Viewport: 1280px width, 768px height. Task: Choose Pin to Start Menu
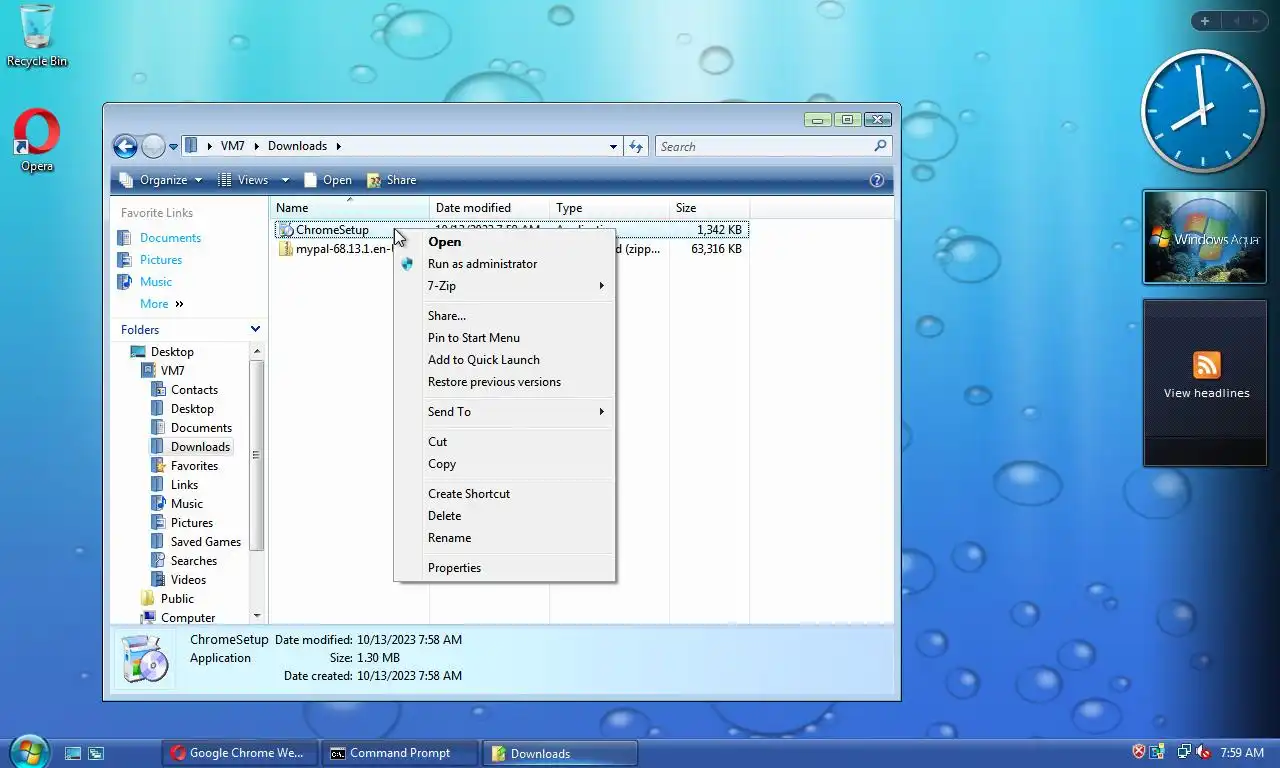[504, 338]
